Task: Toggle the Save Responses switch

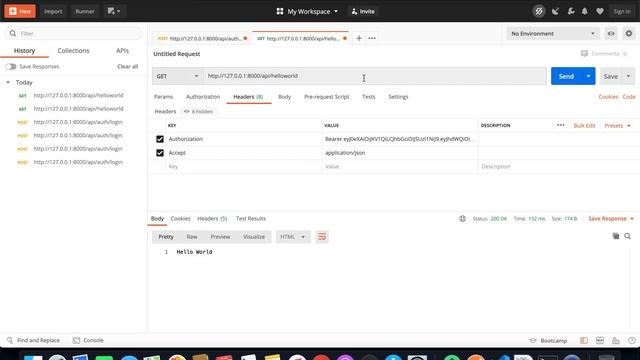Action: tap(11, 67)
